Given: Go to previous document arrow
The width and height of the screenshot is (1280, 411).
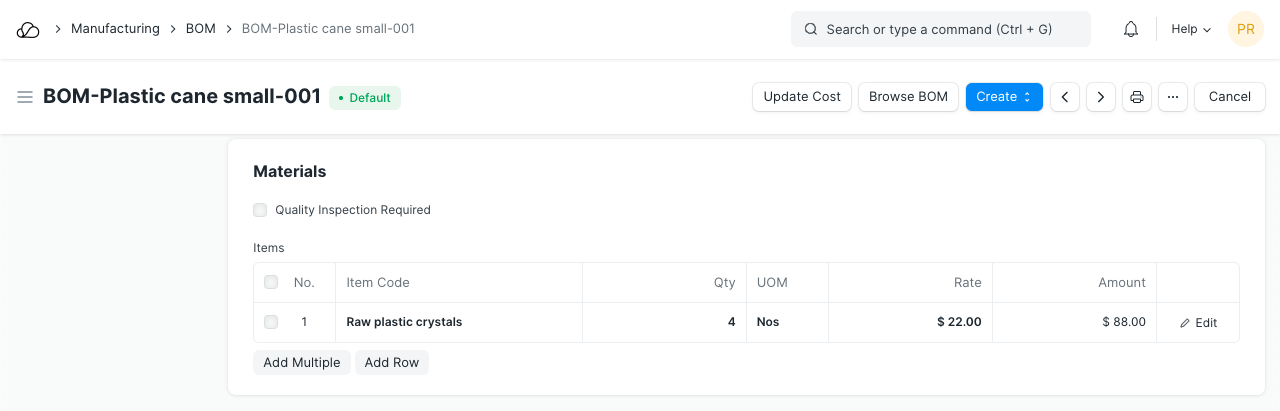Looking at the screenshot, I should click(1065, 97).
